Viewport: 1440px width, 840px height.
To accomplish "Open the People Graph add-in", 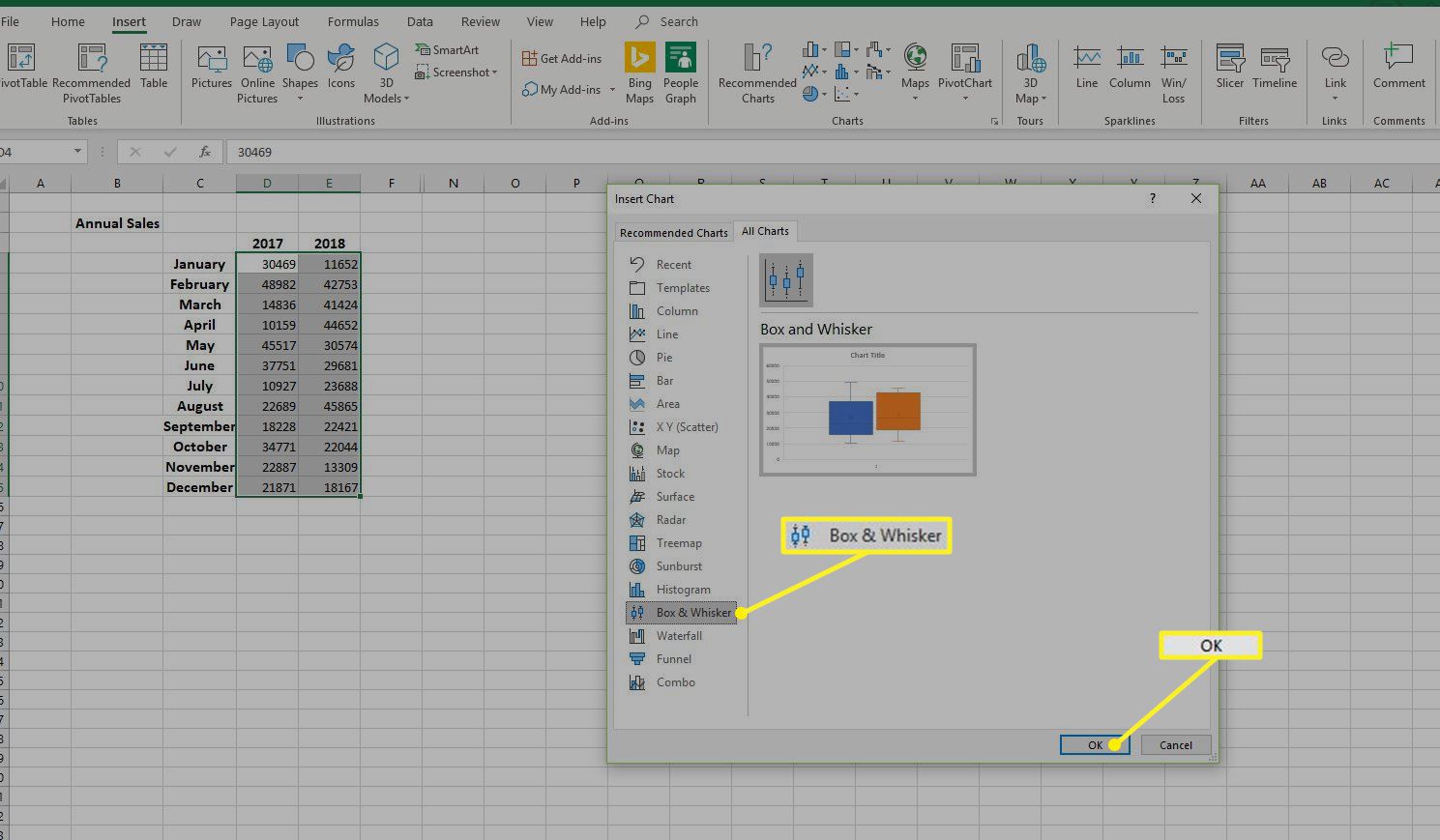I will tap(680, 60).
